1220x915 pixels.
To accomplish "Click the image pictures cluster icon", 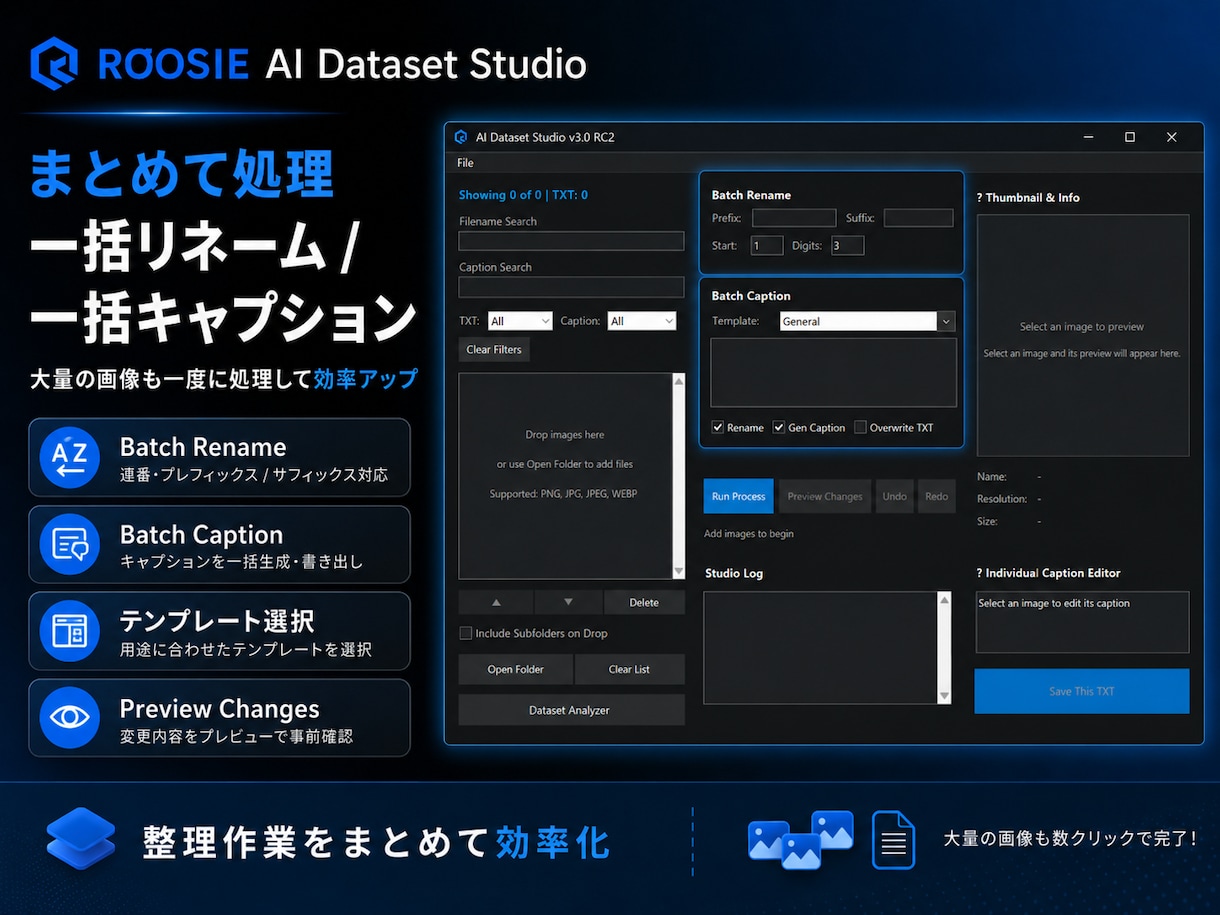I will pos(800,840).
